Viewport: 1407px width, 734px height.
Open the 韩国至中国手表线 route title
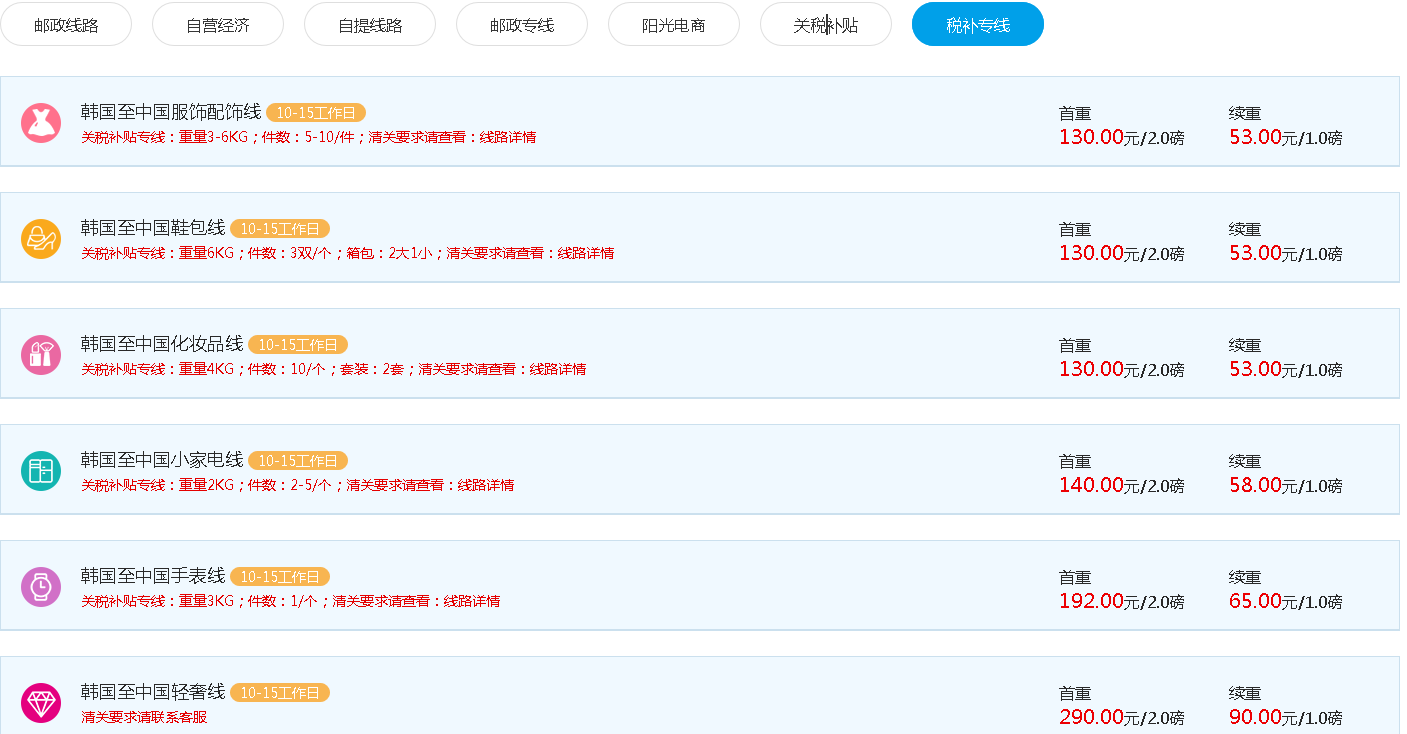pos(153,576)
